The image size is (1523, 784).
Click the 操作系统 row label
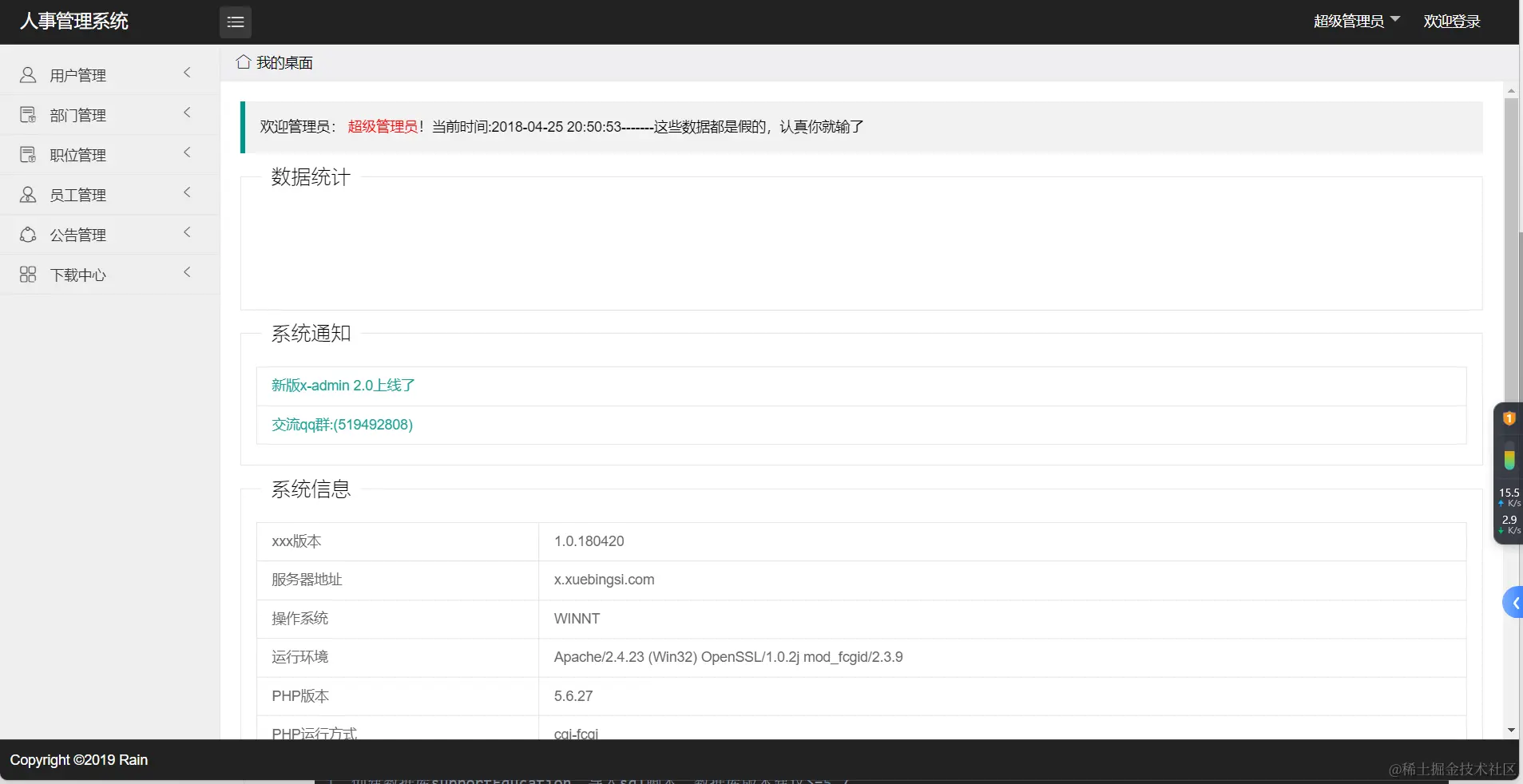tap(300, 619)
